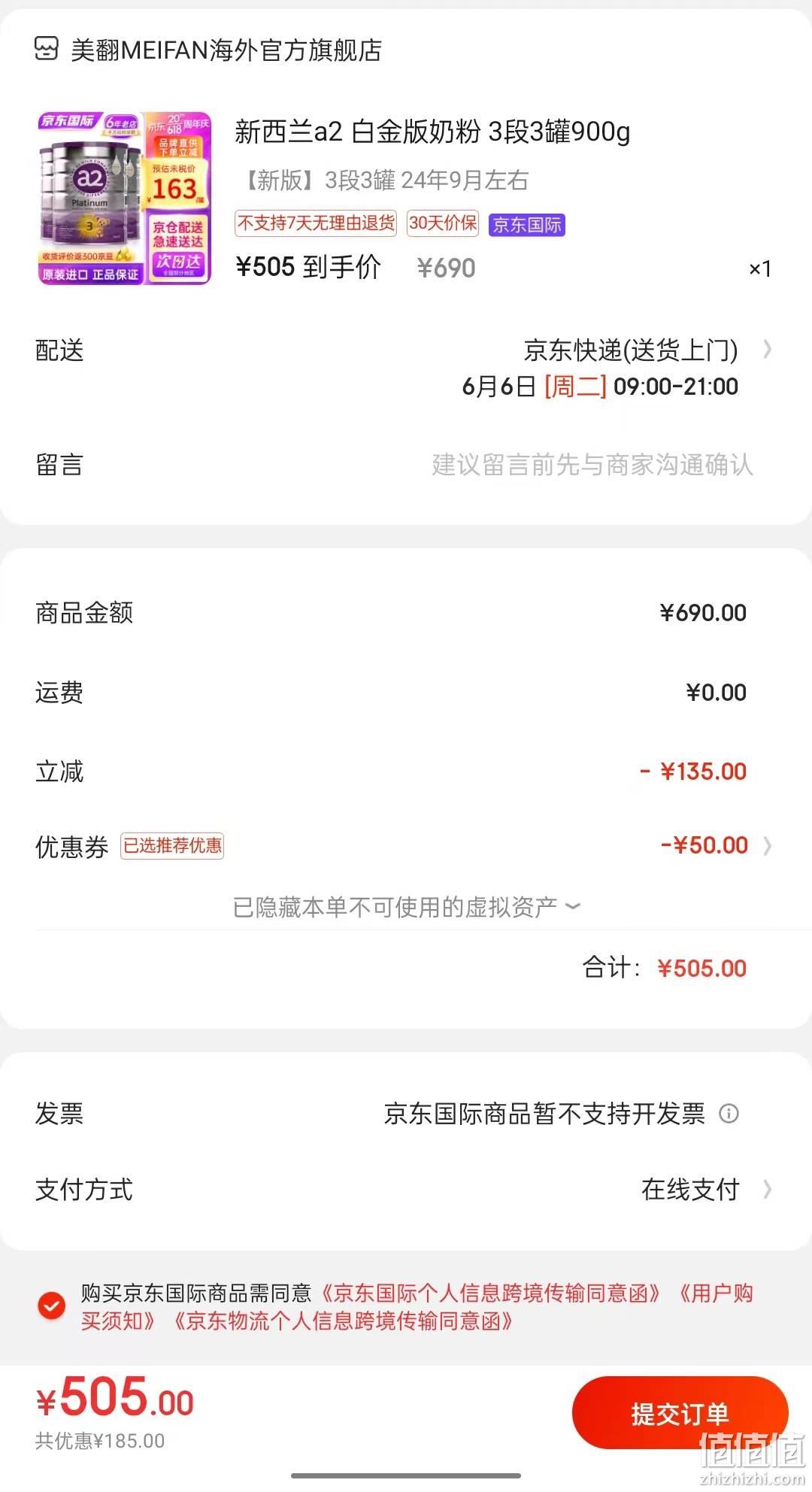Image resolution: width=812 pixels, height=1492 pixels.
Task: Uncheck the red agreement checkmark circle
Action: [x=52, y=1306]
